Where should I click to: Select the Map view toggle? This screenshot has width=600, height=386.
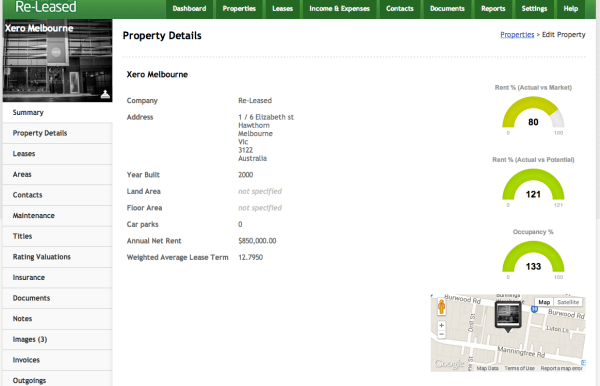click(x=544, y=302)
